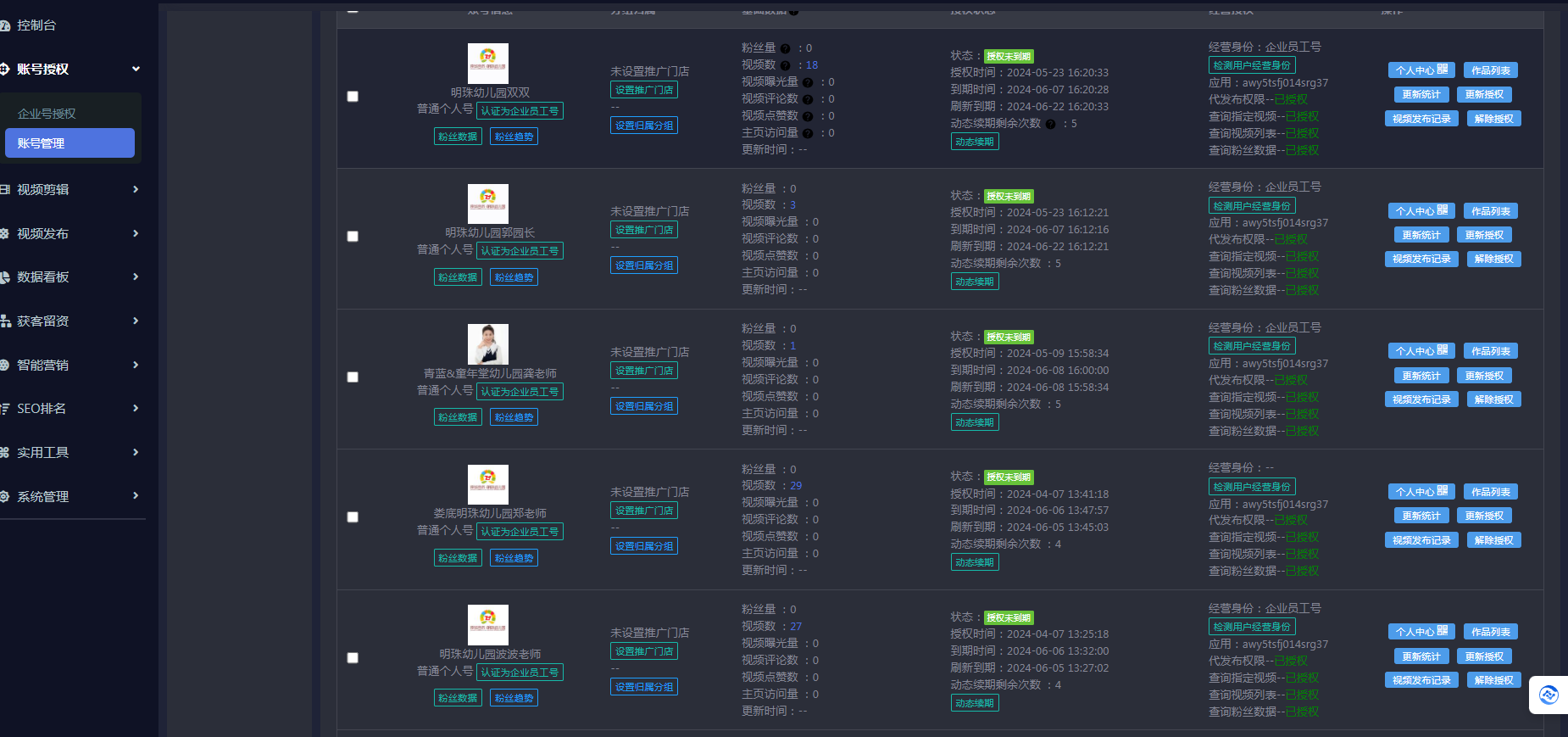Click 动态续期 button for 娄底明珠幼儿园郑老师
Screen dimensions: 1568x737
(974, 563)
